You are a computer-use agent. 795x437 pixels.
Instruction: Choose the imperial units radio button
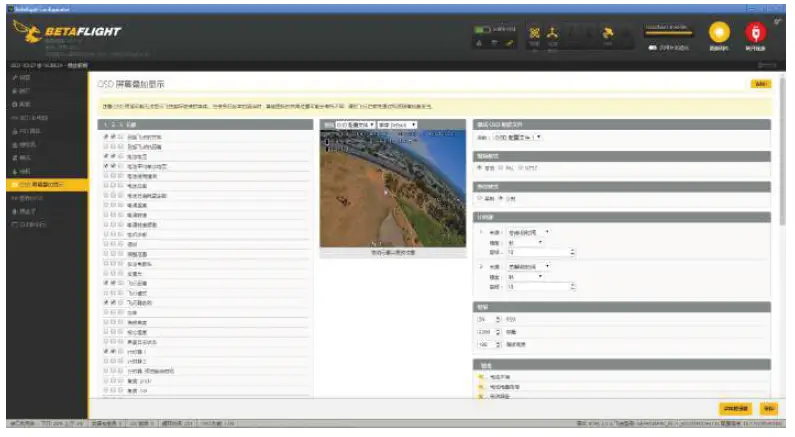coord(480,198)
